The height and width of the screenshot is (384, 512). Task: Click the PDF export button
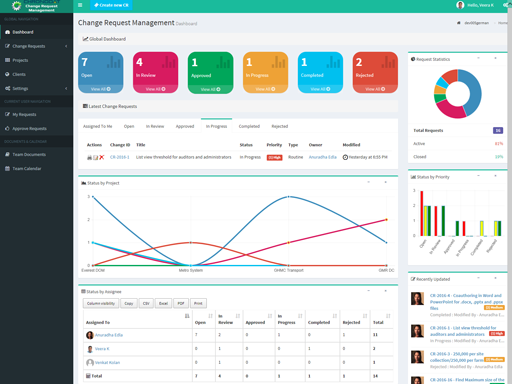tap(181, 303)
